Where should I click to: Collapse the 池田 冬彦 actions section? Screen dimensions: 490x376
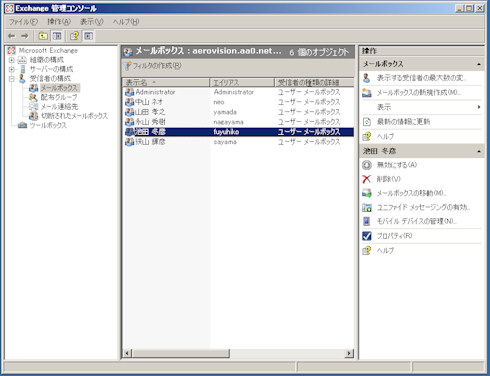(x=479, y=151)
